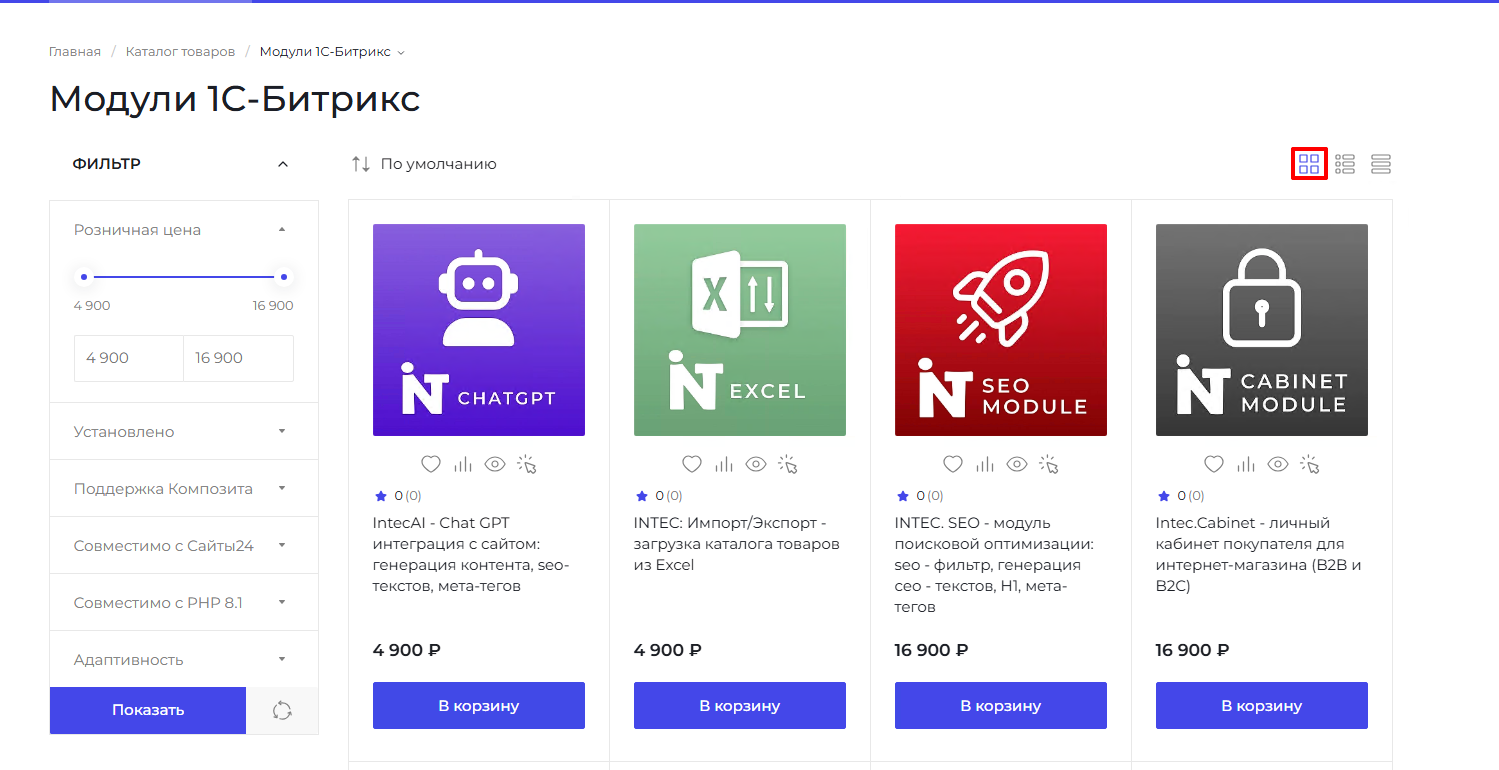Quick view the INTEC SEO module
The width and height of the screenshot is (1499, 770).
[x=1017, y=464]
